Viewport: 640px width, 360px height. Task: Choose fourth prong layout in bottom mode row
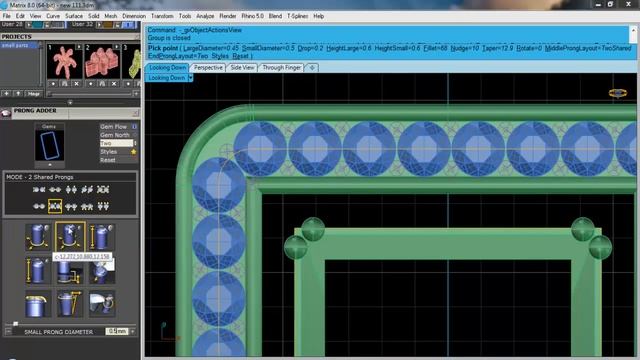(87, 207)
